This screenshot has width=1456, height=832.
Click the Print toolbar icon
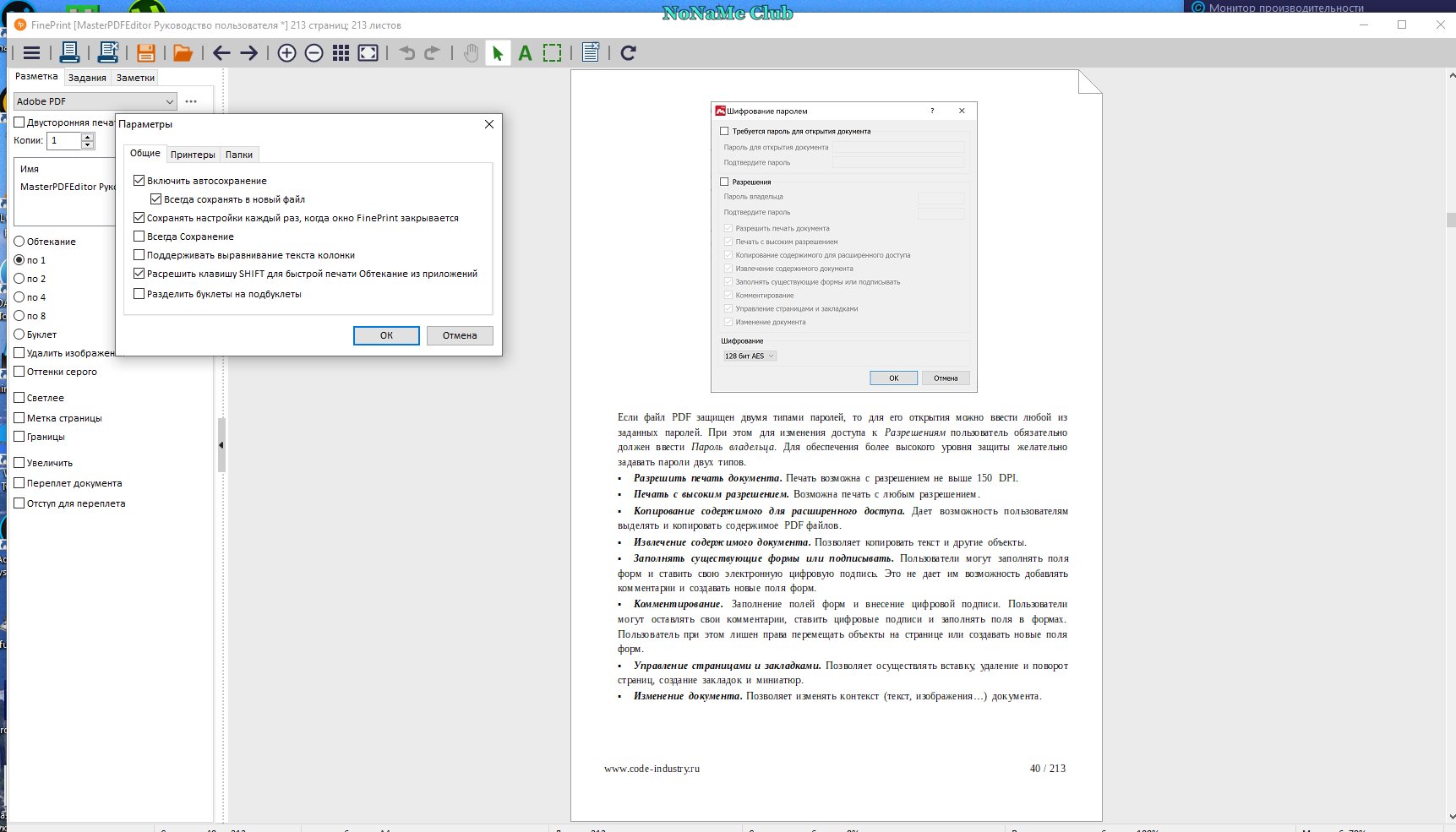(x=69, y=53)
